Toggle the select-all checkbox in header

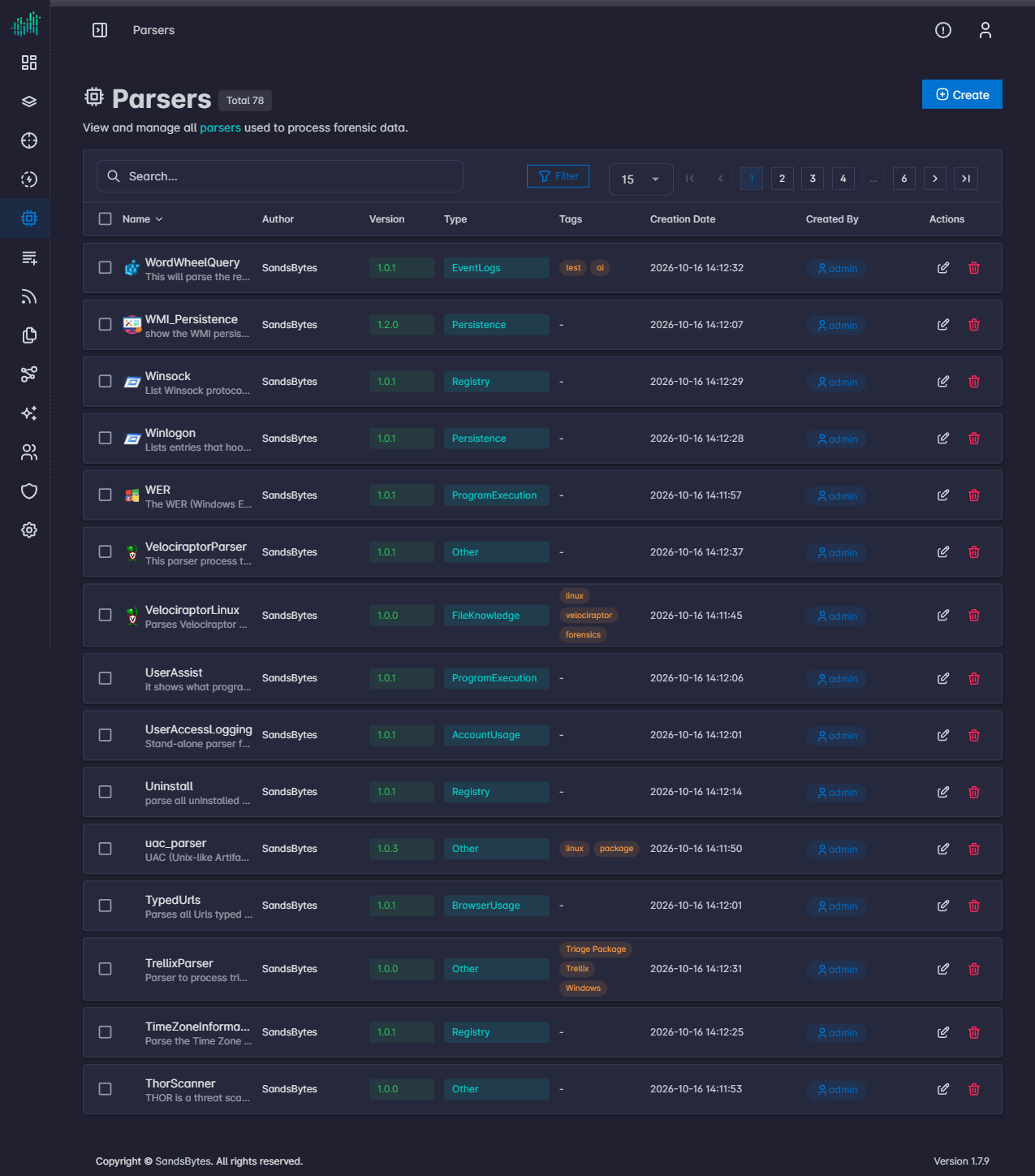[106, 219]
